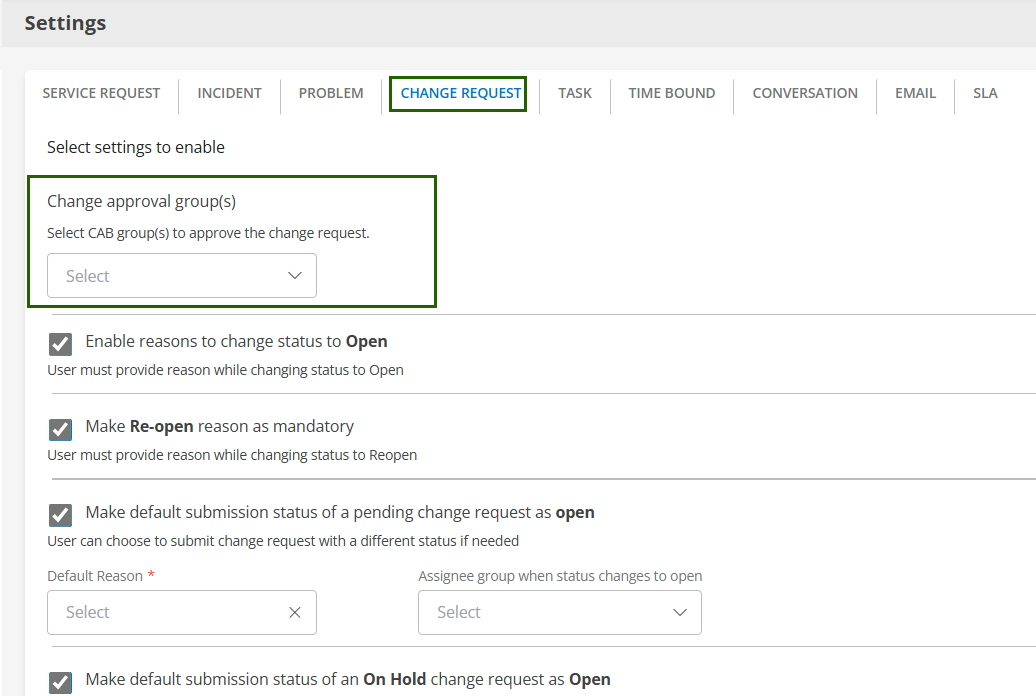Screen dimensions: 1036x696
Task: Clear Default Reason using the X icon
Action: (295, 612)
